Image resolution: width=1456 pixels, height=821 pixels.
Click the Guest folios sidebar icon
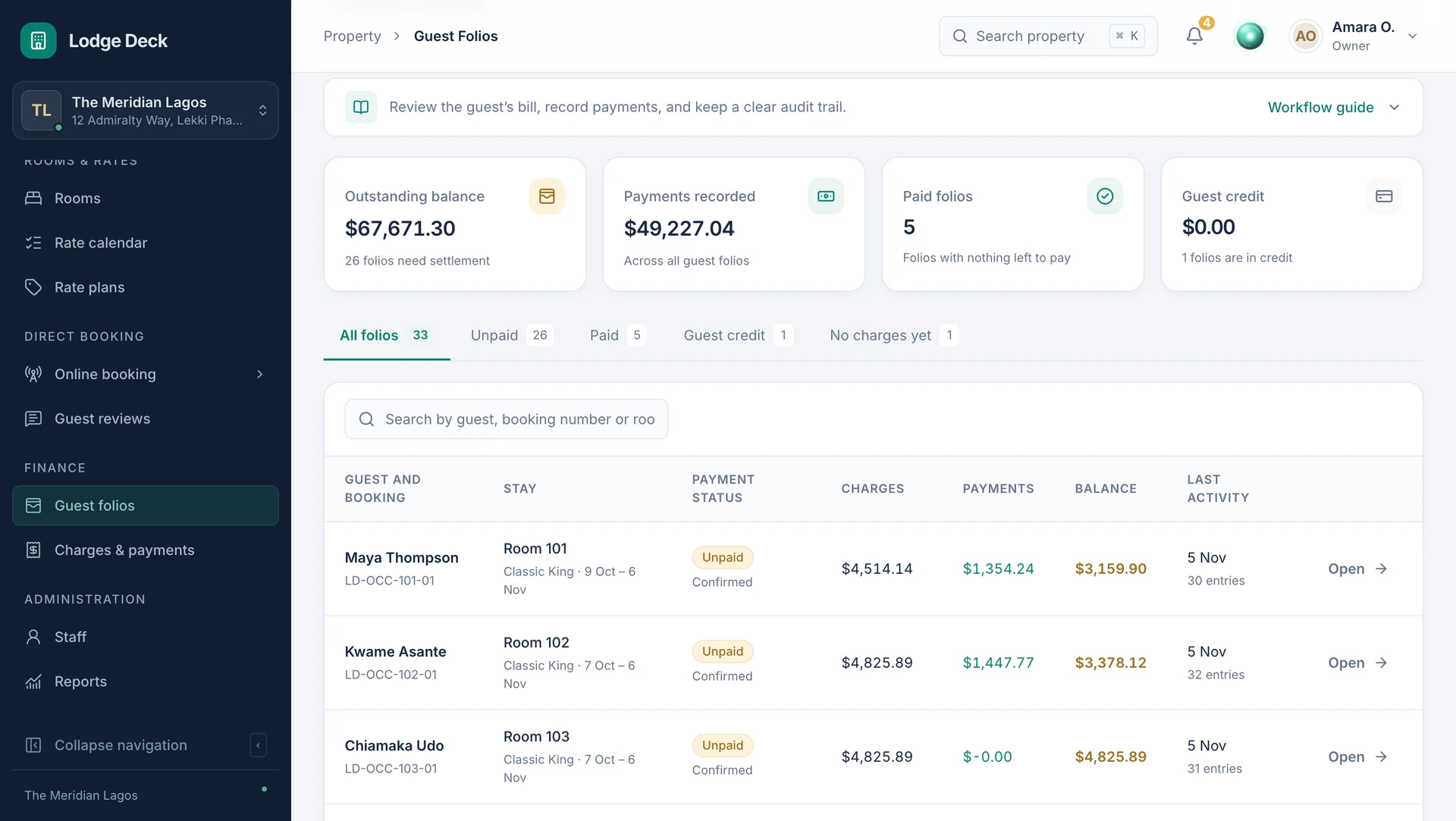33,506
